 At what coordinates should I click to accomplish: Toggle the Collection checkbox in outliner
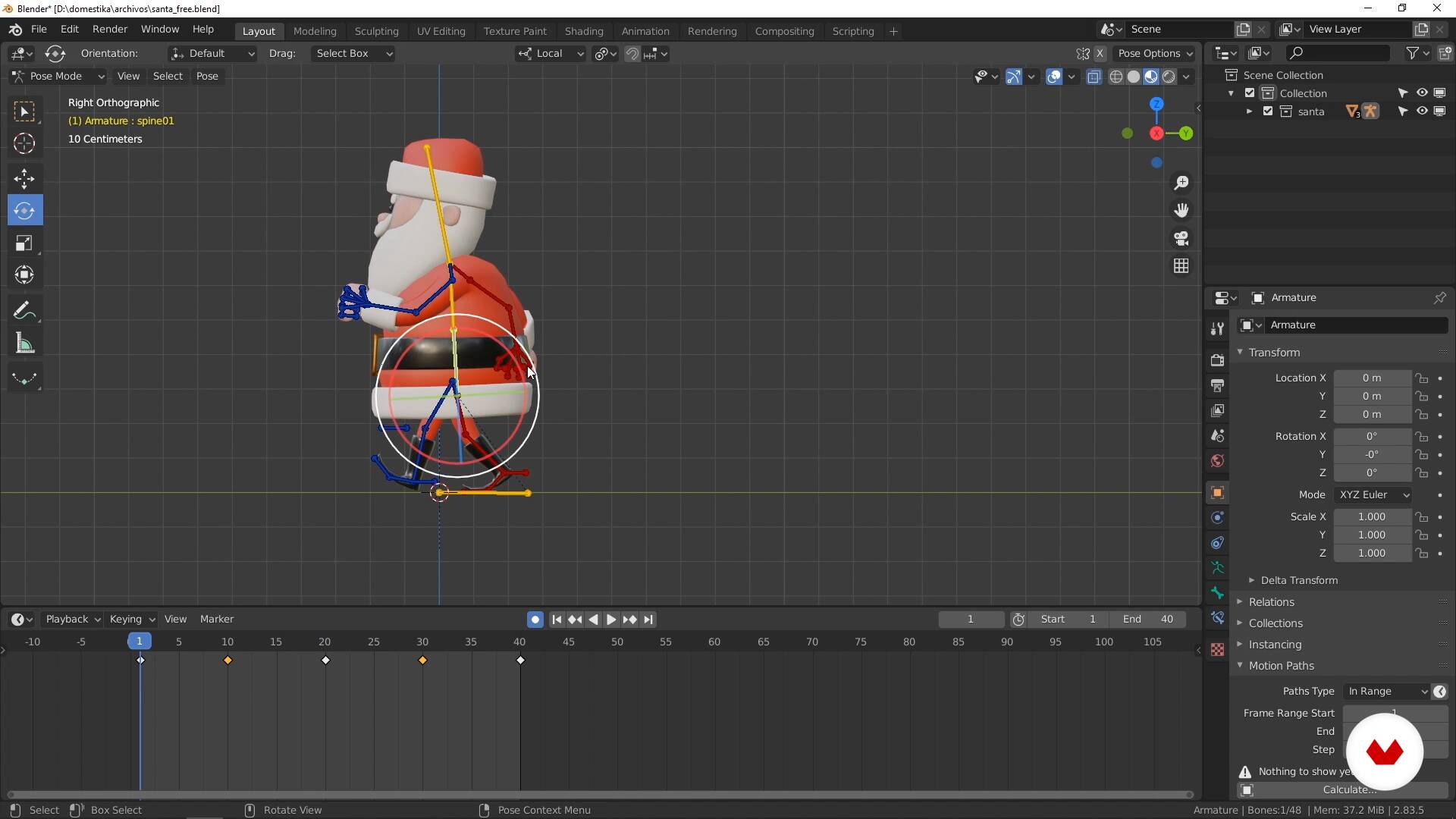click(1250, 93)
